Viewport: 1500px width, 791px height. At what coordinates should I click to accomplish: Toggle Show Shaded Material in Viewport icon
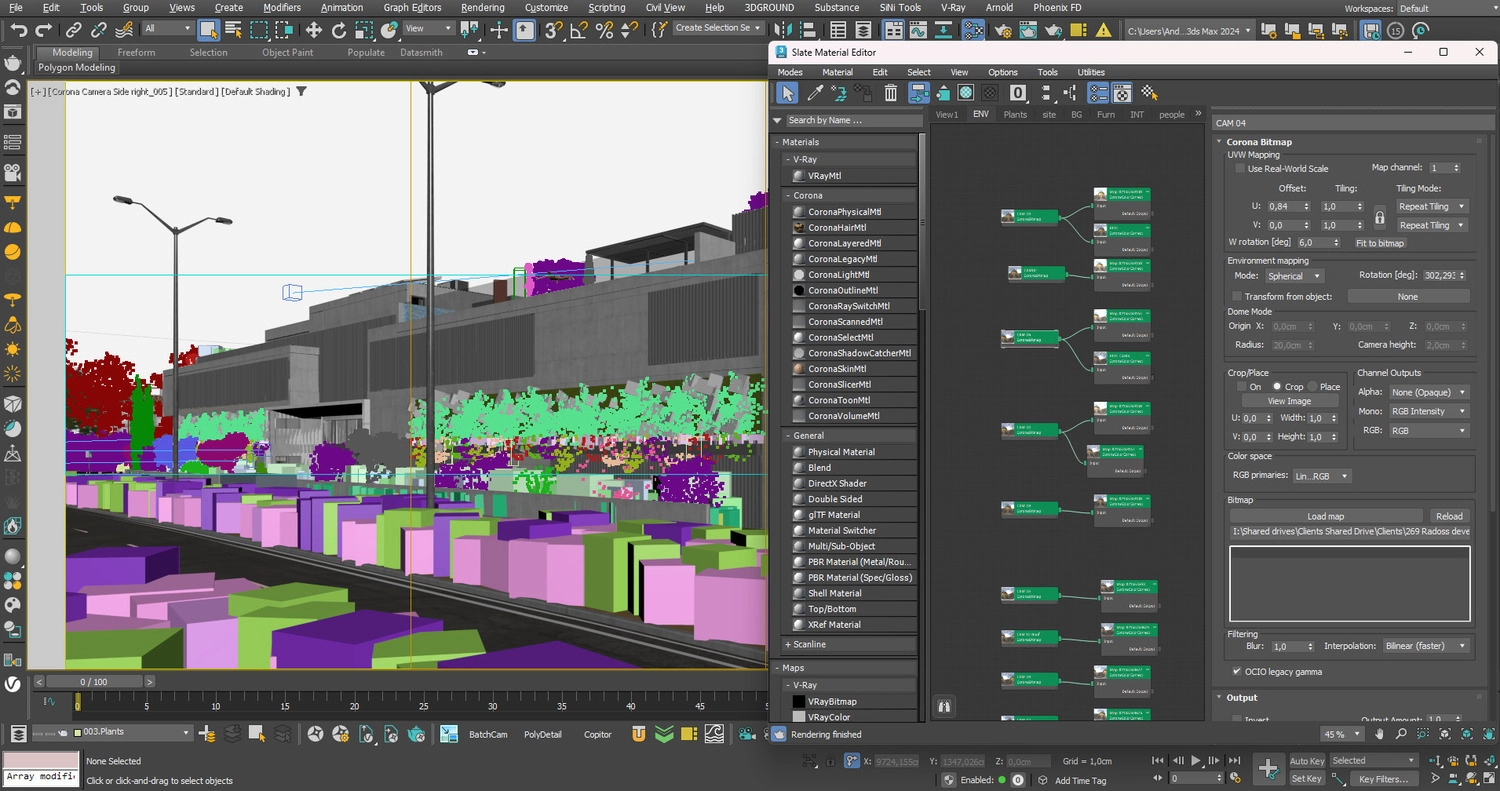966,92
